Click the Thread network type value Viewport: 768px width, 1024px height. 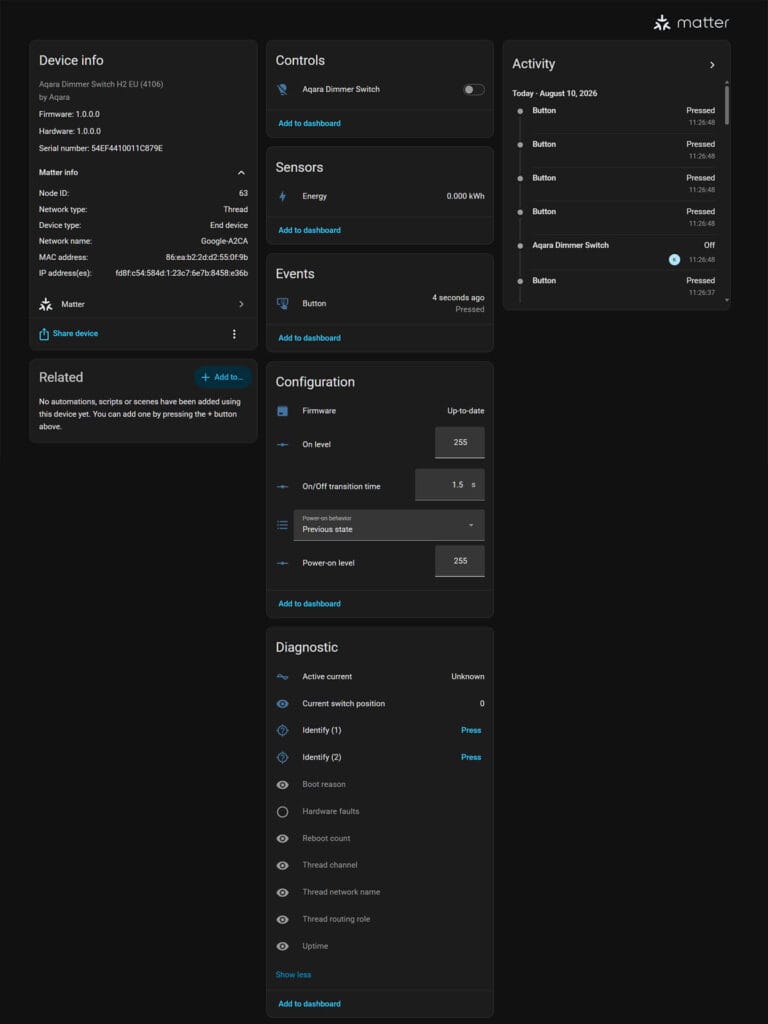(x=236, y=210)
